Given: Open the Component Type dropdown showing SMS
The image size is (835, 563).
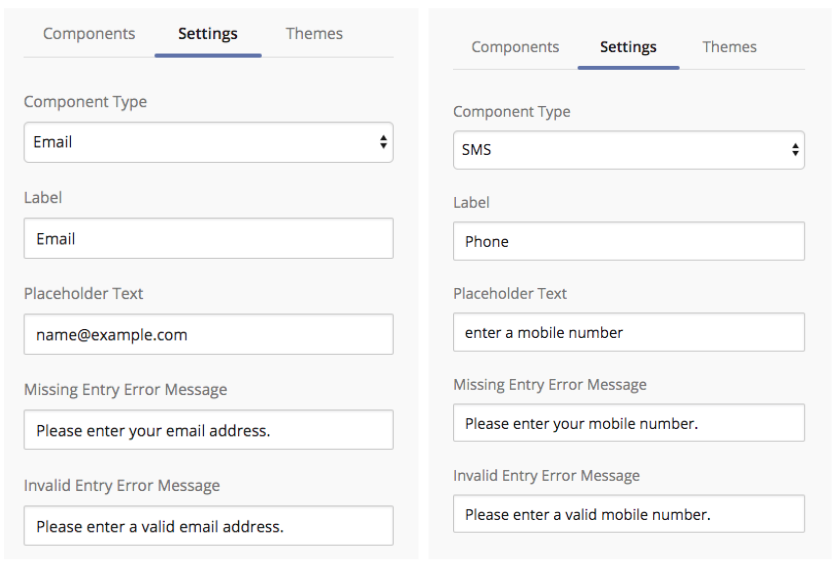Looking at the screenshot, I should coord(629,150).
